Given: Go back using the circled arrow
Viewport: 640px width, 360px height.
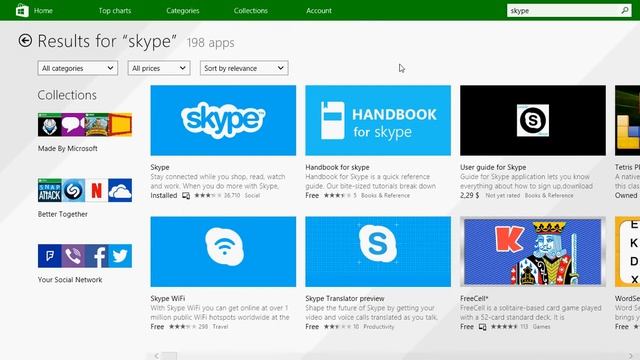Looking at the screenshot, I should tap(25, 40).
